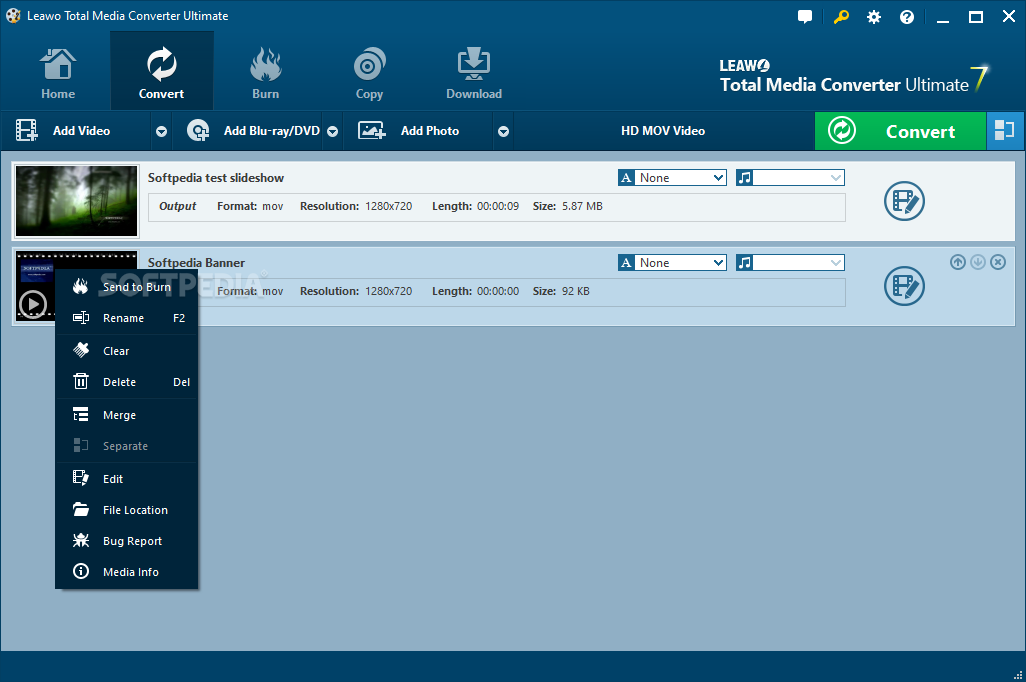Choose Clear from the context menu
Viewport: 1026px width, 682px height.
coord(127,351)
